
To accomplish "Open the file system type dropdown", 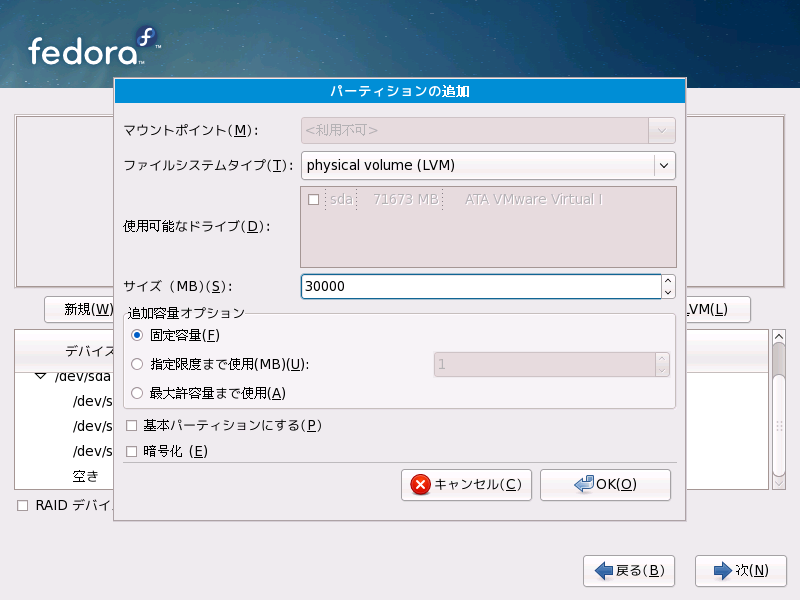I will (x=664, y=165).
